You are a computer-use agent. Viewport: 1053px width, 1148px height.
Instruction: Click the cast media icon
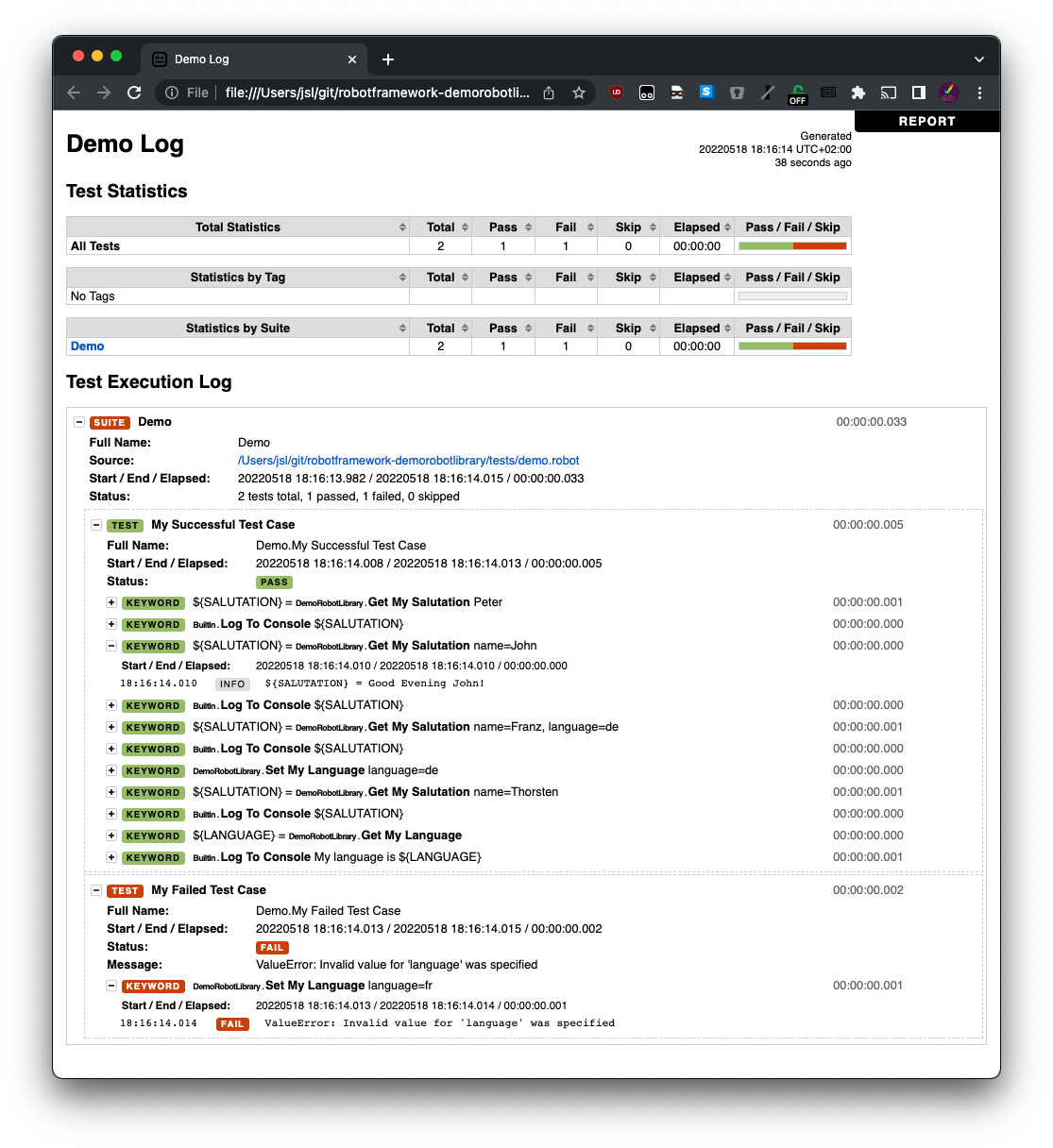click(888, 93)
